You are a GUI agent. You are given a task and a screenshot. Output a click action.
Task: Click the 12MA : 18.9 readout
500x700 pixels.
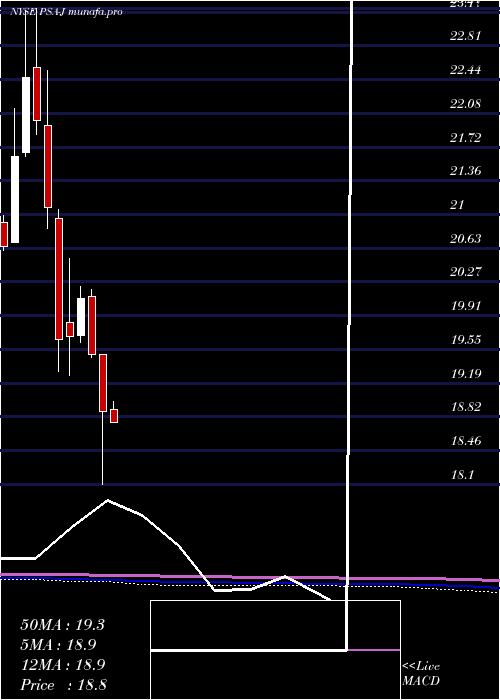tap(62, 665)
